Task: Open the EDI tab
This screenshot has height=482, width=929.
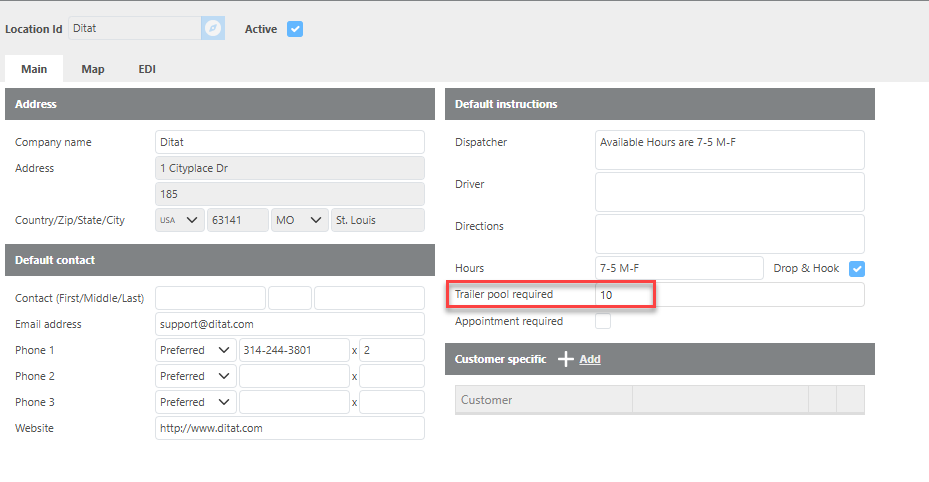Action: [x=147, y=69]
